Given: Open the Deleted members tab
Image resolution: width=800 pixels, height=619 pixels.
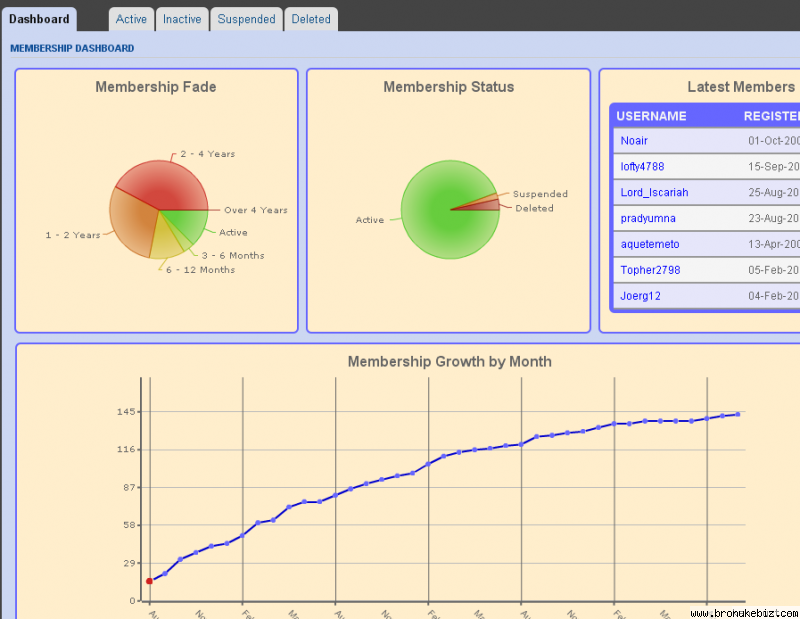Looking at the screenshot, I should click(x=311, y=19).
